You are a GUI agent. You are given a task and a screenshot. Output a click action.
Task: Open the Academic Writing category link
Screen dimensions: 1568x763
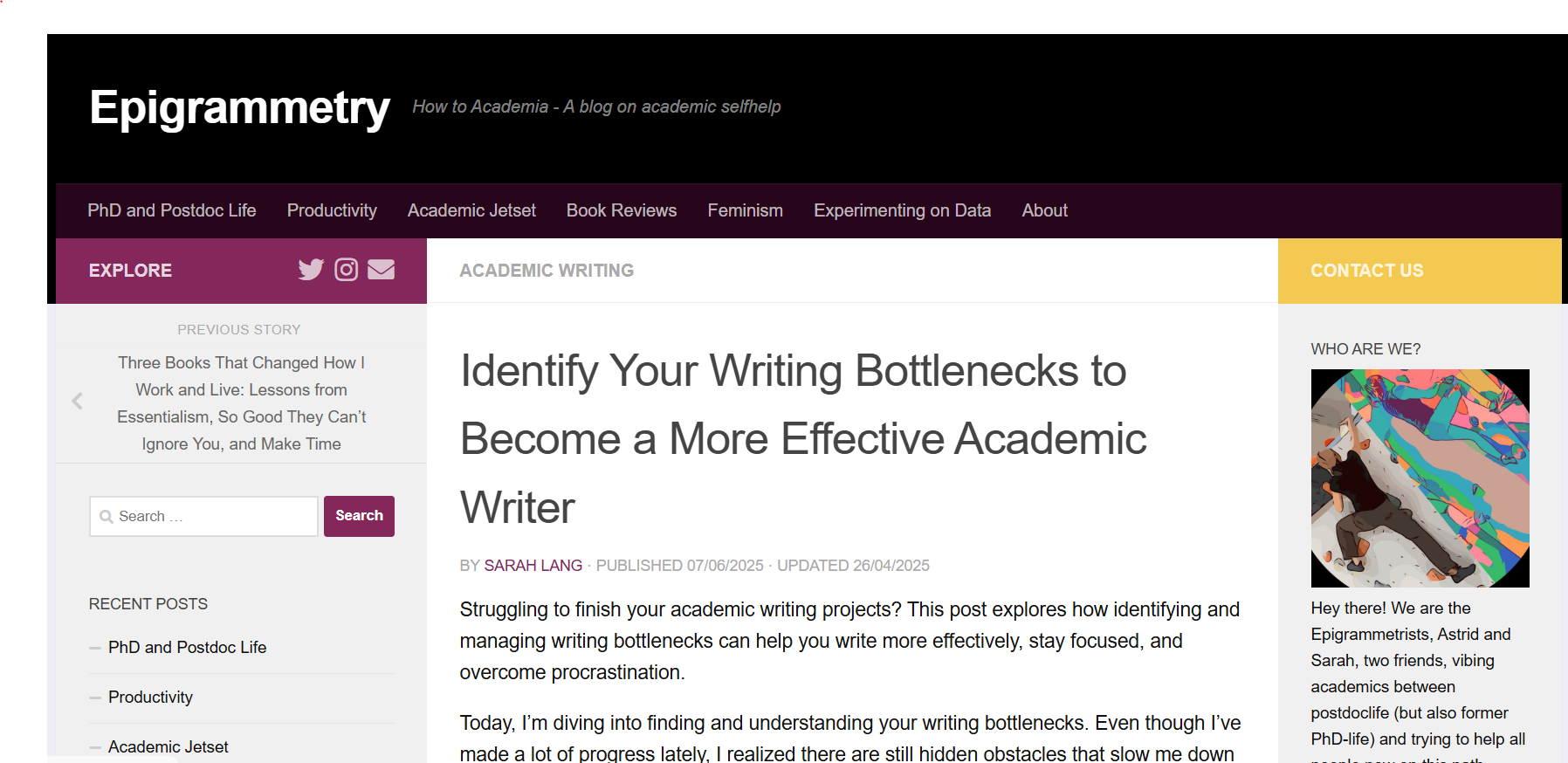547,271
